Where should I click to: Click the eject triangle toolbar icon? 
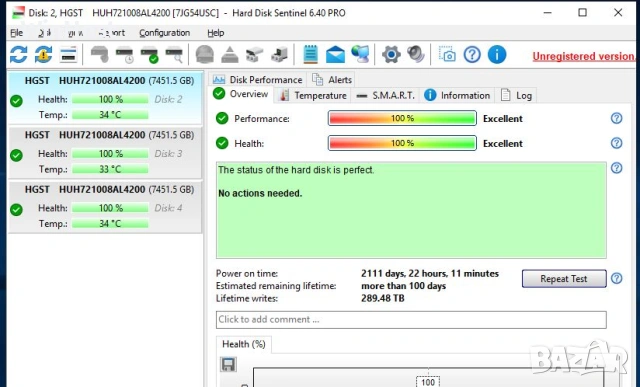(230, 54)
